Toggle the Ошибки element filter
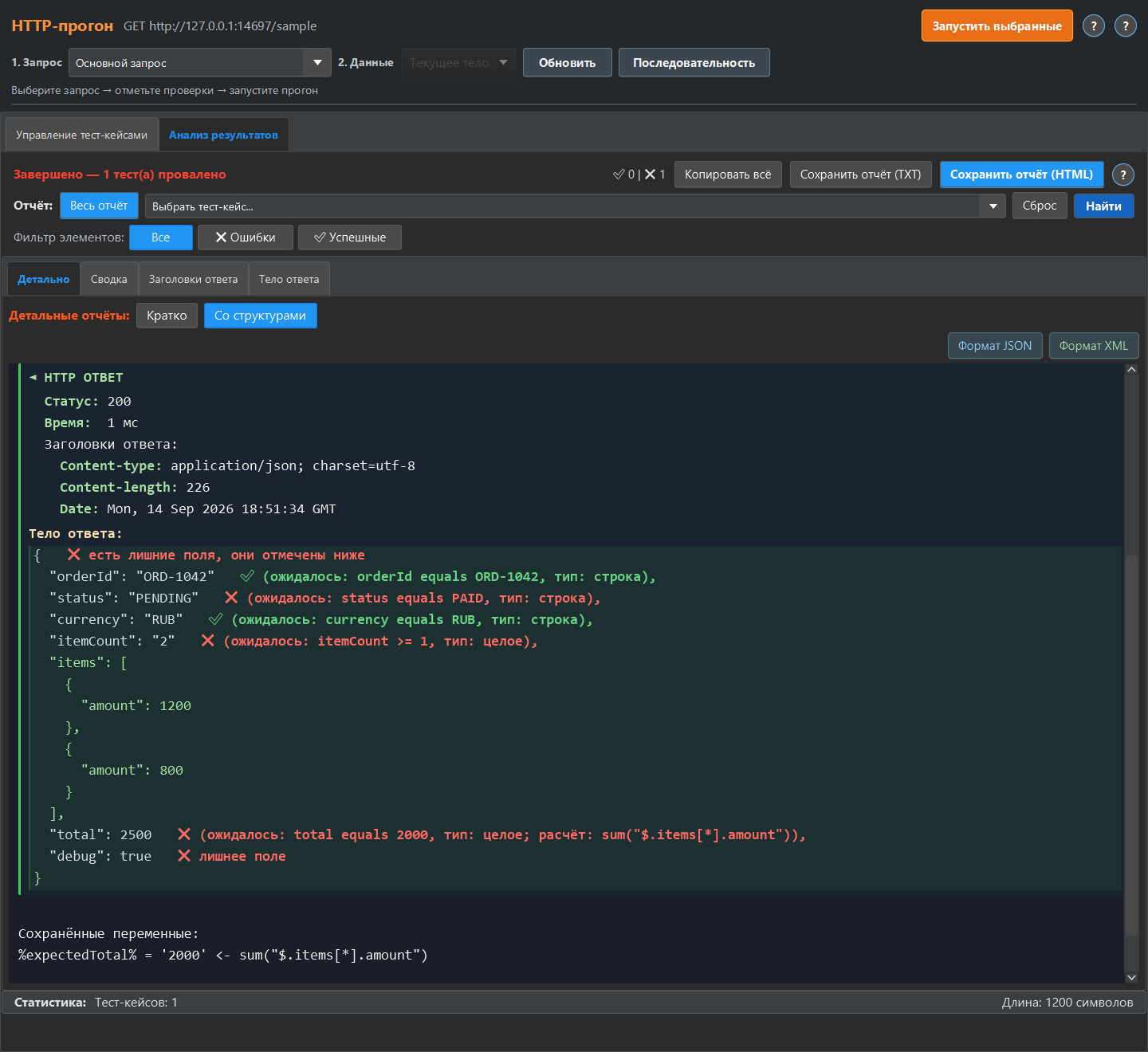Viewport: 1148px width, 1052px height. coord(246,237)
